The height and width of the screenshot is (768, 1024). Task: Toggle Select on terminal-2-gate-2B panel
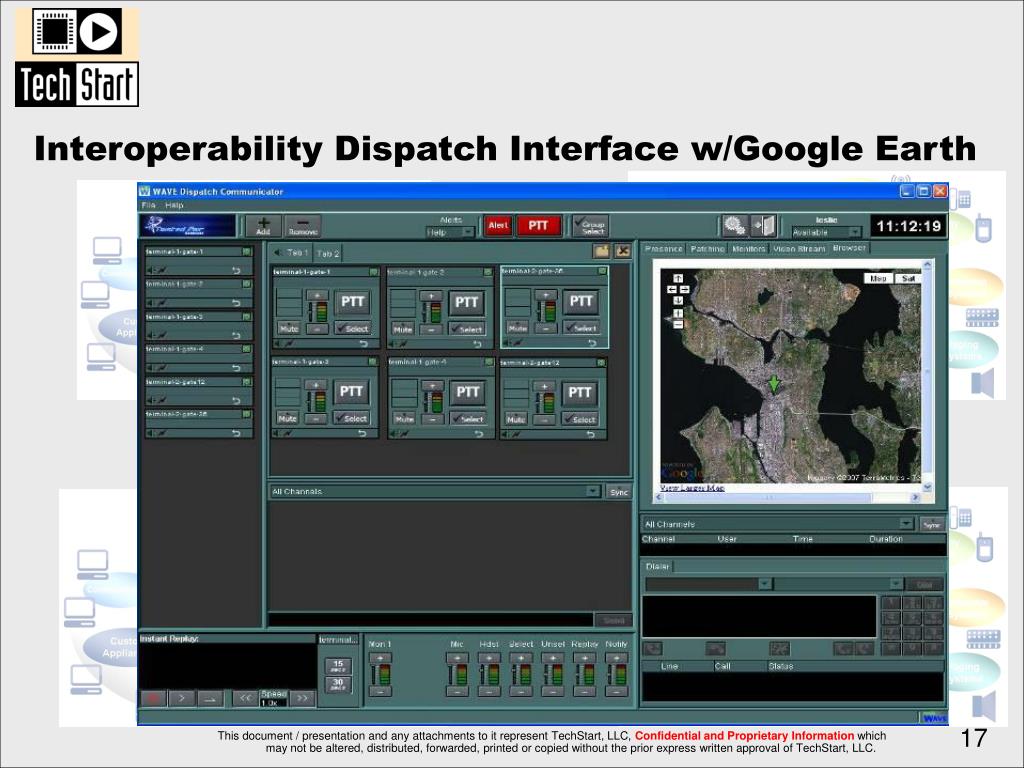pyautogui.click(x=581, y=328)
